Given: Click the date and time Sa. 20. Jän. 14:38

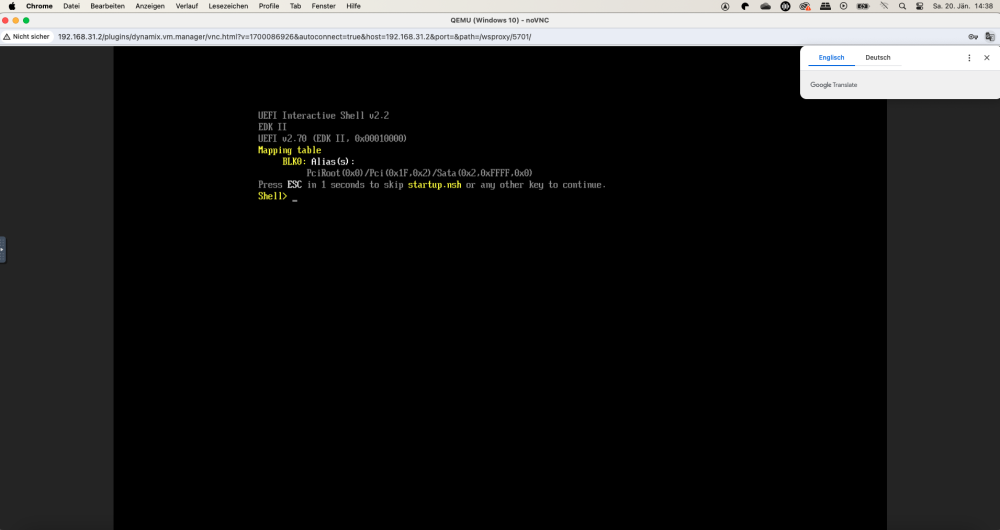Looking at the screenshot, I should (x=962, y=6).
